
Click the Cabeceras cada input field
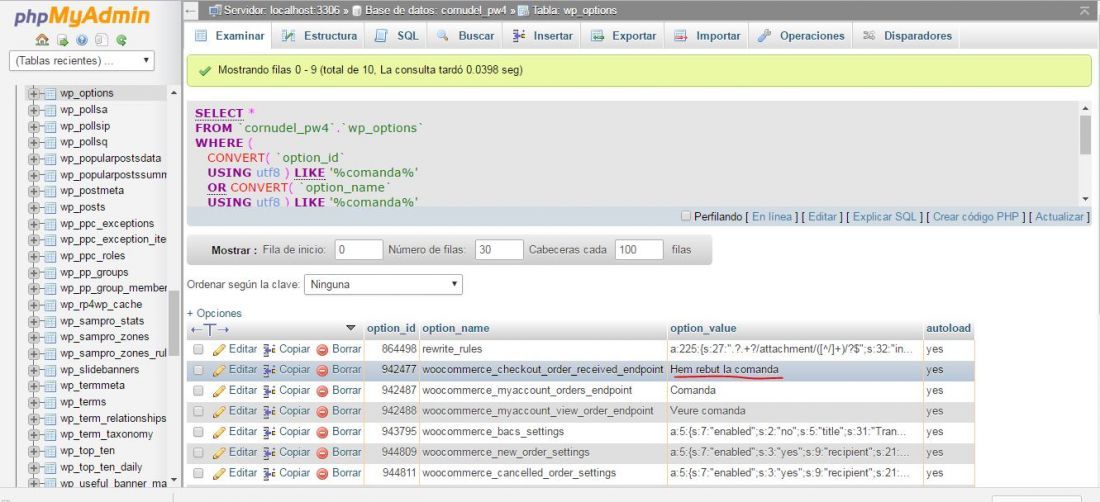pyautogui.click(x=638, y=250)
